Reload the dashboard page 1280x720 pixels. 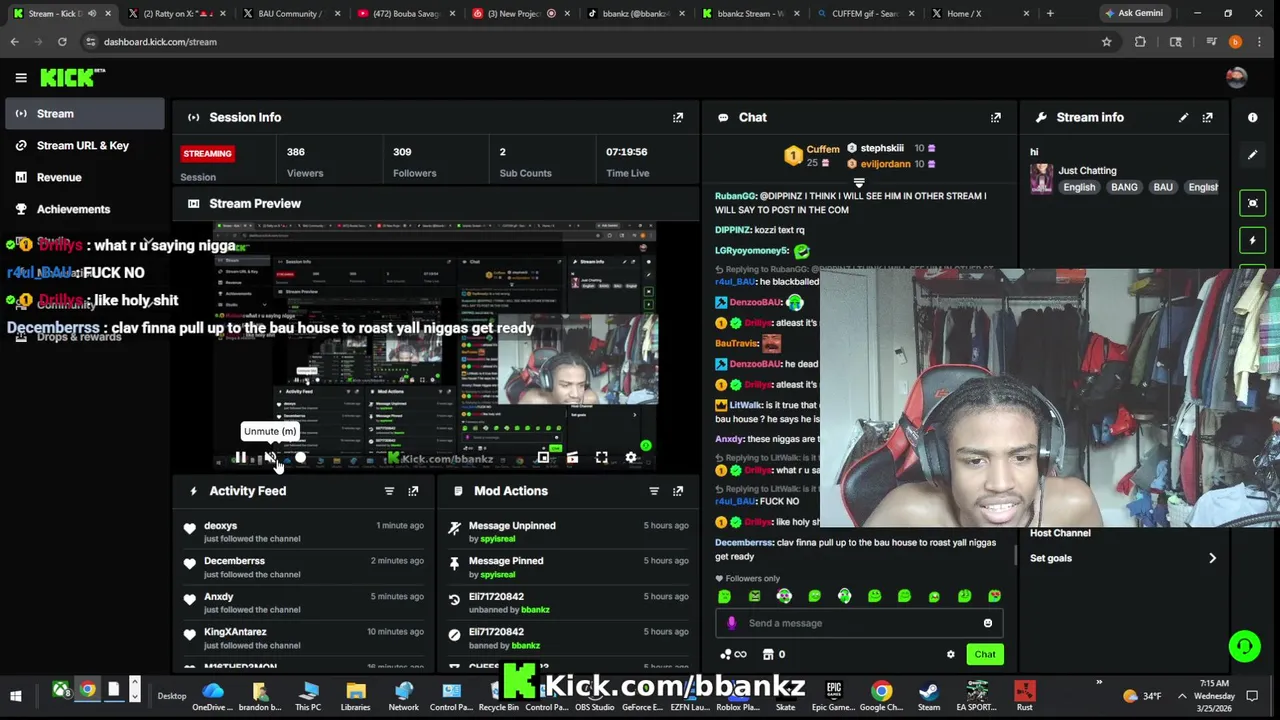coord(62,42)
